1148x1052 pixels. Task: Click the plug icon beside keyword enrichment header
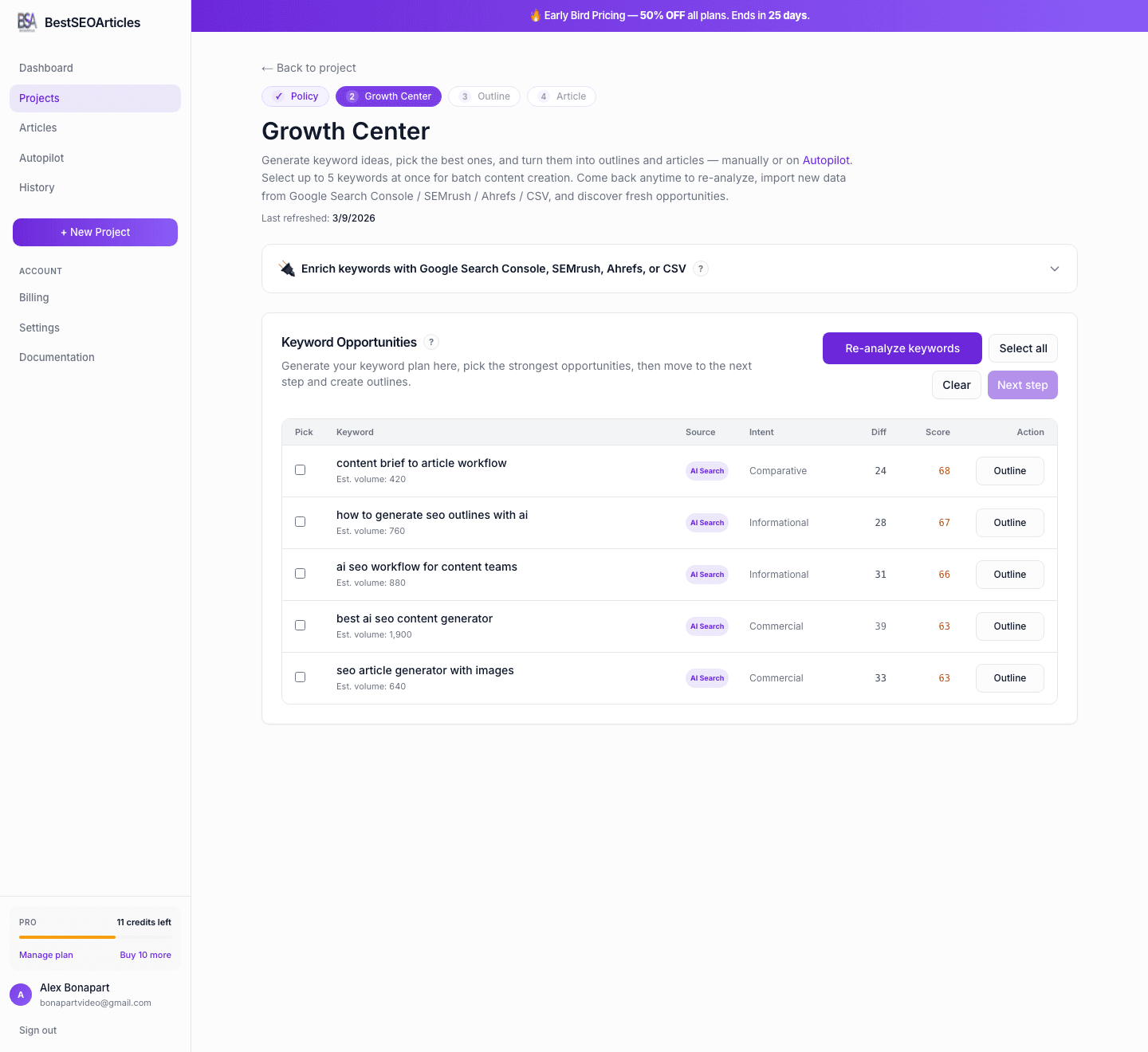(x=287, y=269)
